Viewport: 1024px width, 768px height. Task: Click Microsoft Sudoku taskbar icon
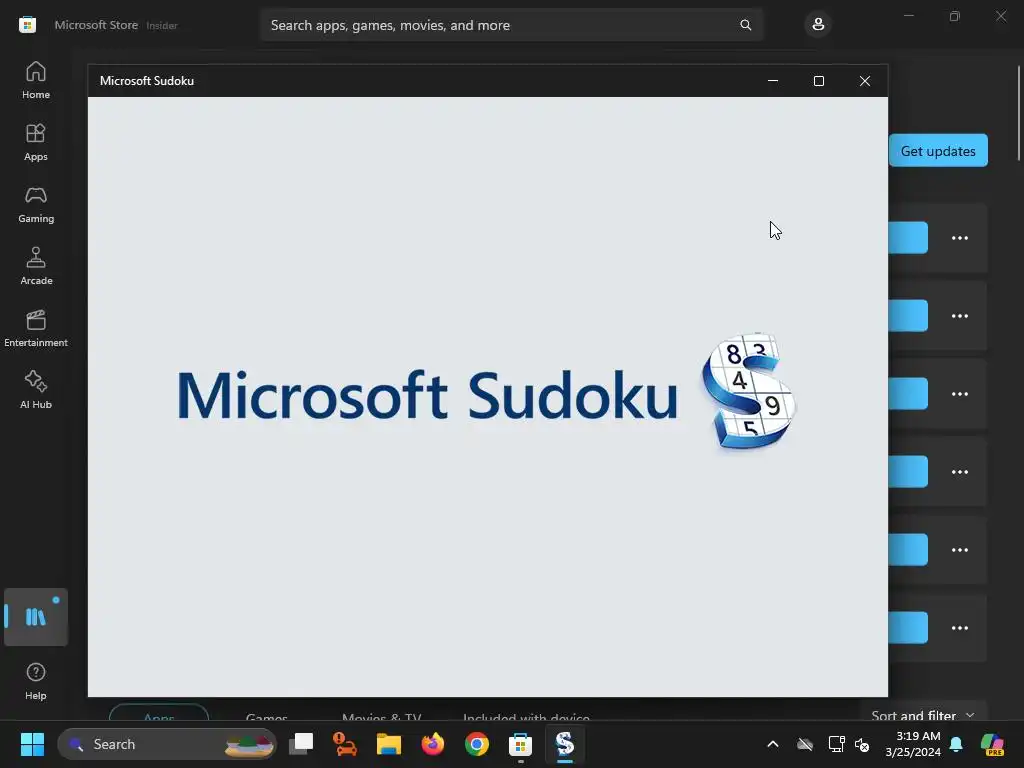tap(565, 744)
